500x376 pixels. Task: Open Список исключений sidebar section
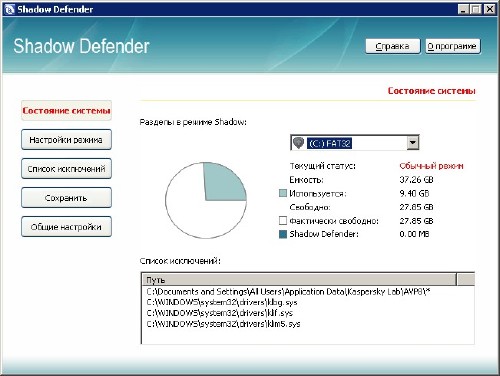(x=66, y=169)
